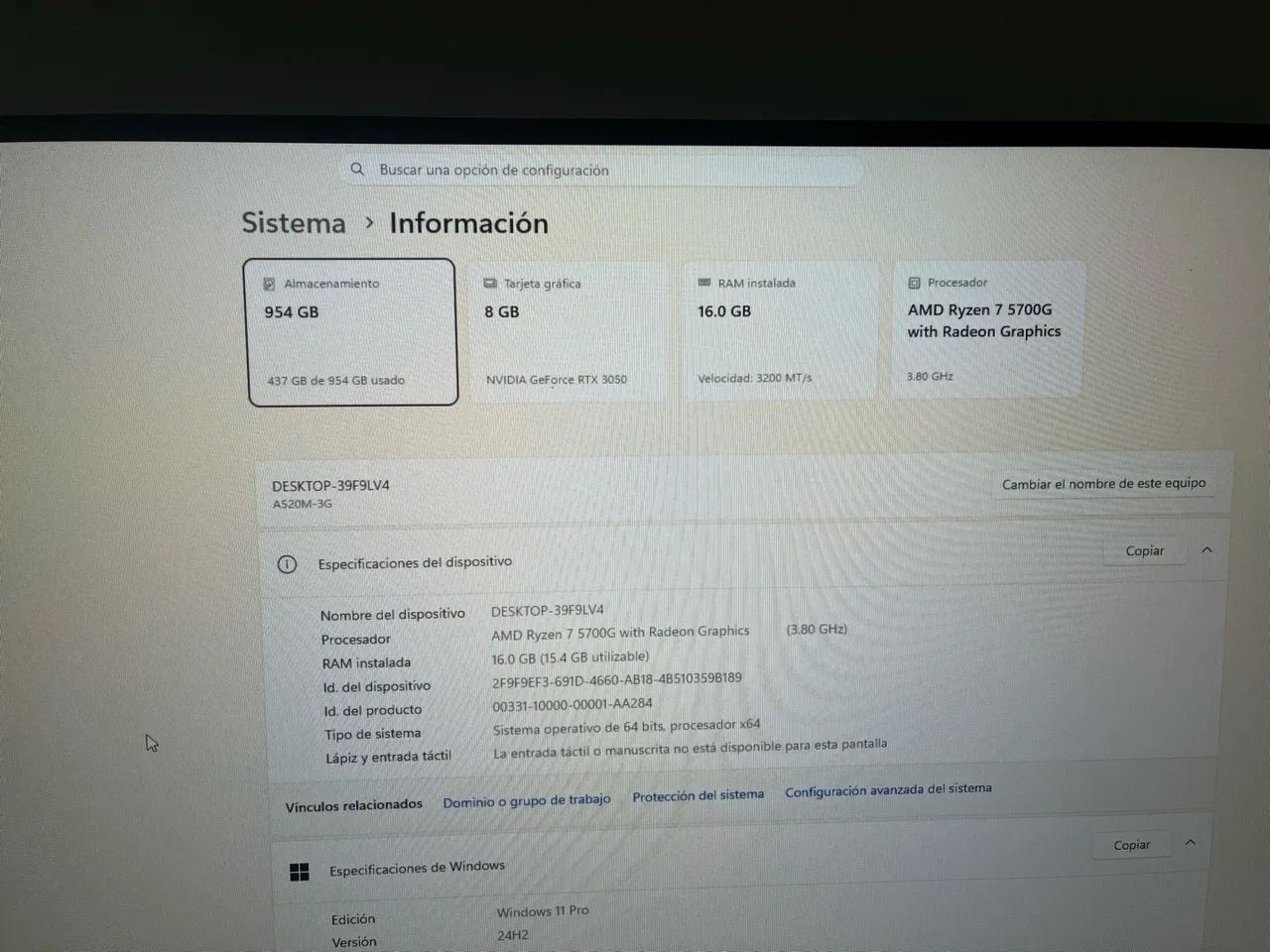1270x952 pixels.
Task: Select the RAM instalada 16.0 GB card
Action: [x=781, y=330]
